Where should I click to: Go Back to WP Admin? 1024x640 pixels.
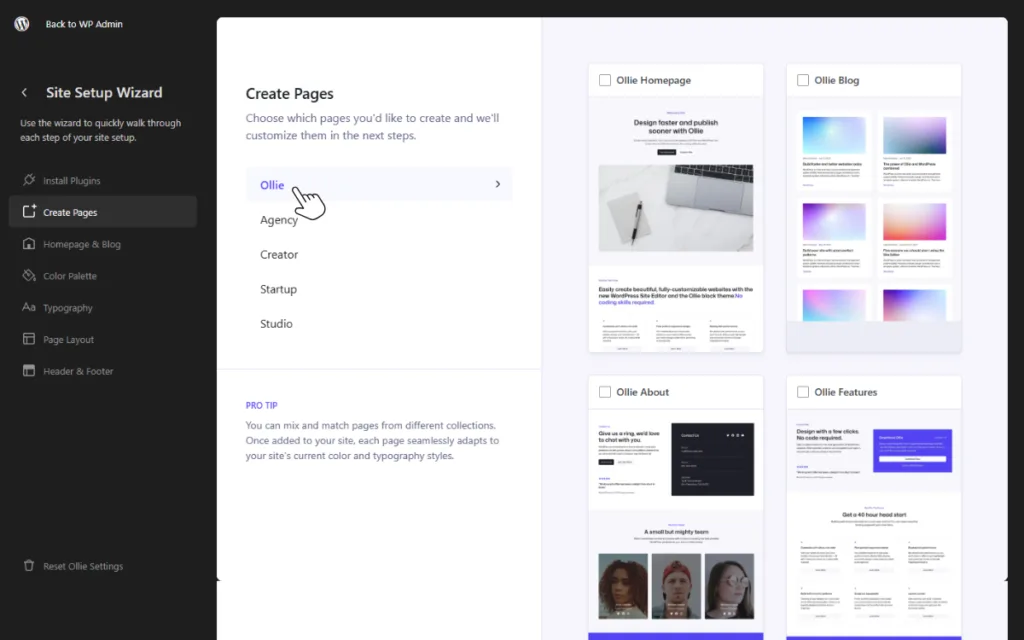[x=84, y=24]
